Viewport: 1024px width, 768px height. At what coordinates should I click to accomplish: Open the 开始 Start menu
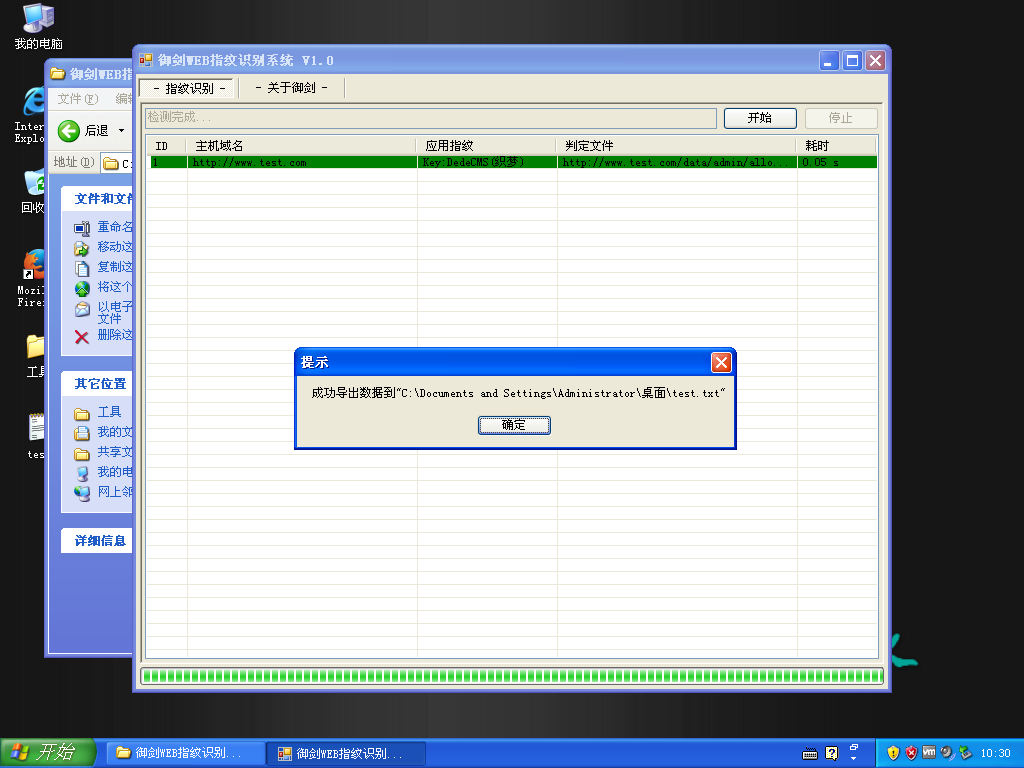(48, 753)
